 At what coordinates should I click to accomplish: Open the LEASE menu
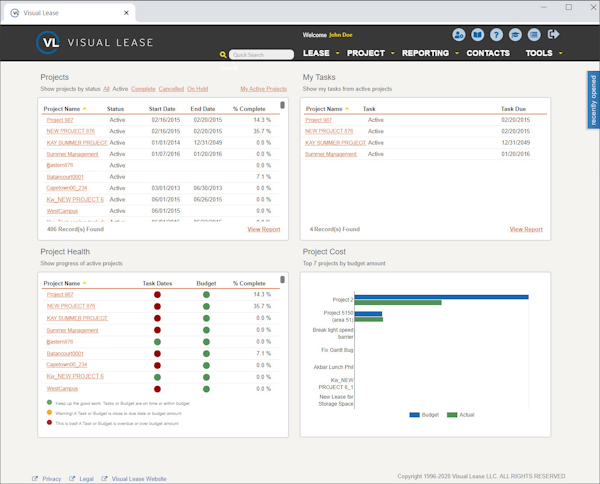(316, 53)
